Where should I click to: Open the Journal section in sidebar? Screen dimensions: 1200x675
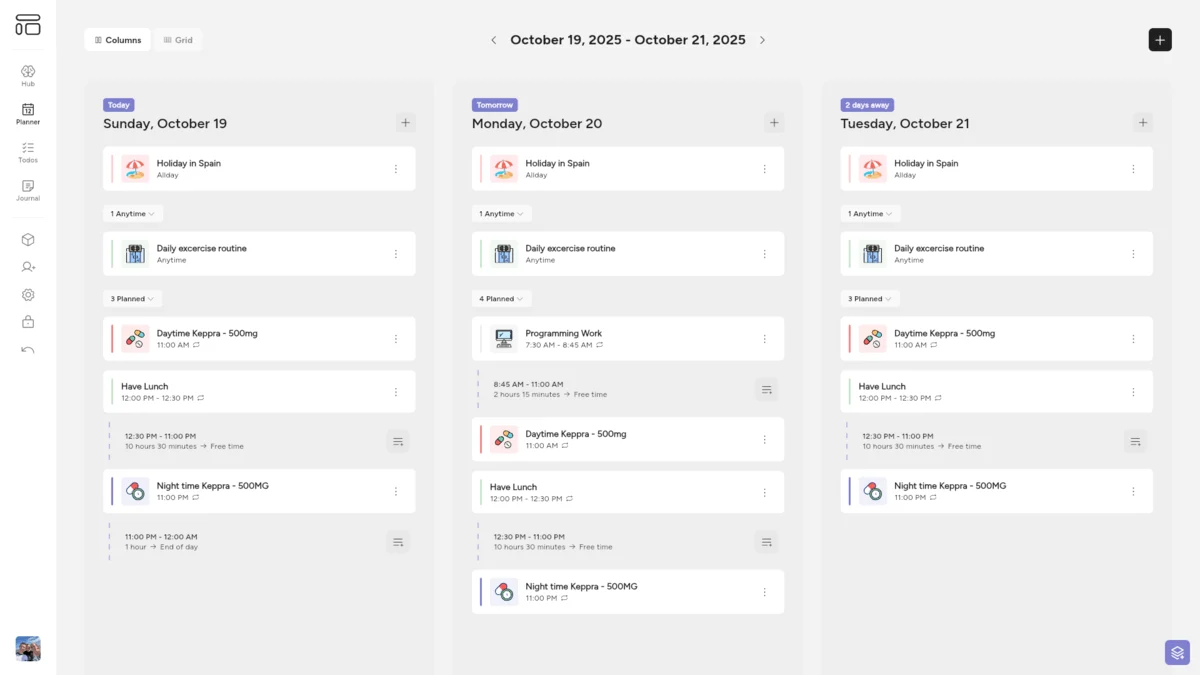click(28, 190)
